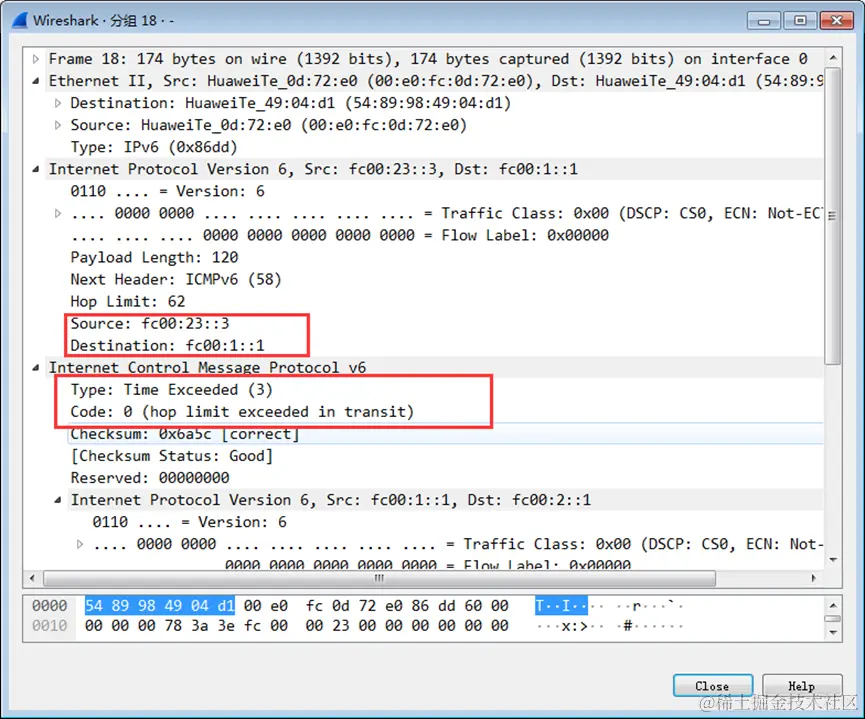865x719 pixels.
Task: Click the horizontal scrollbar thumb
Action: pyautogui.click(x=379, y=578)
